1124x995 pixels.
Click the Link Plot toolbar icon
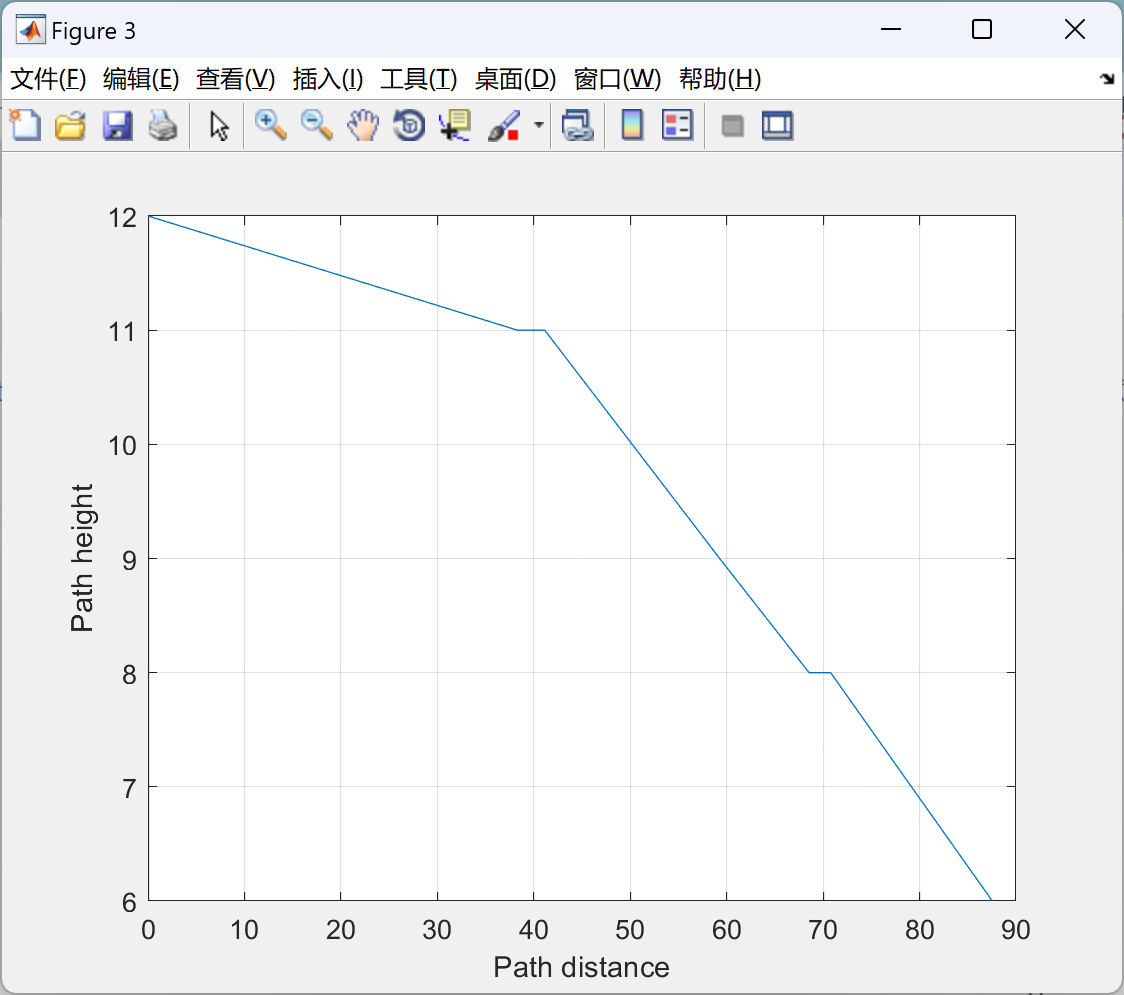[578, 125]
